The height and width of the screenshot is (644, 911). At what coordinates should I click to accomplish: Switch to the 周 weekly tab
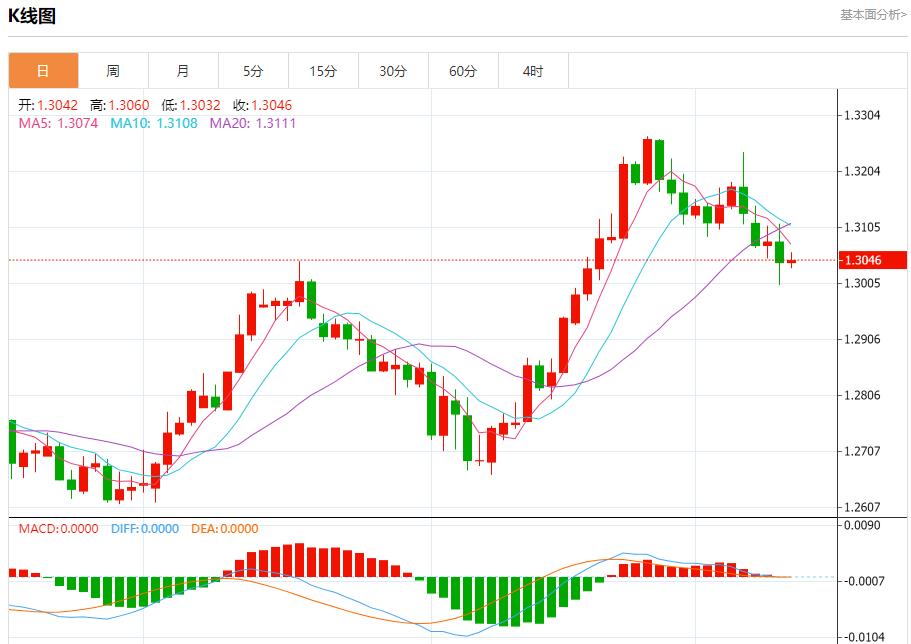click(x=113, y=71)
